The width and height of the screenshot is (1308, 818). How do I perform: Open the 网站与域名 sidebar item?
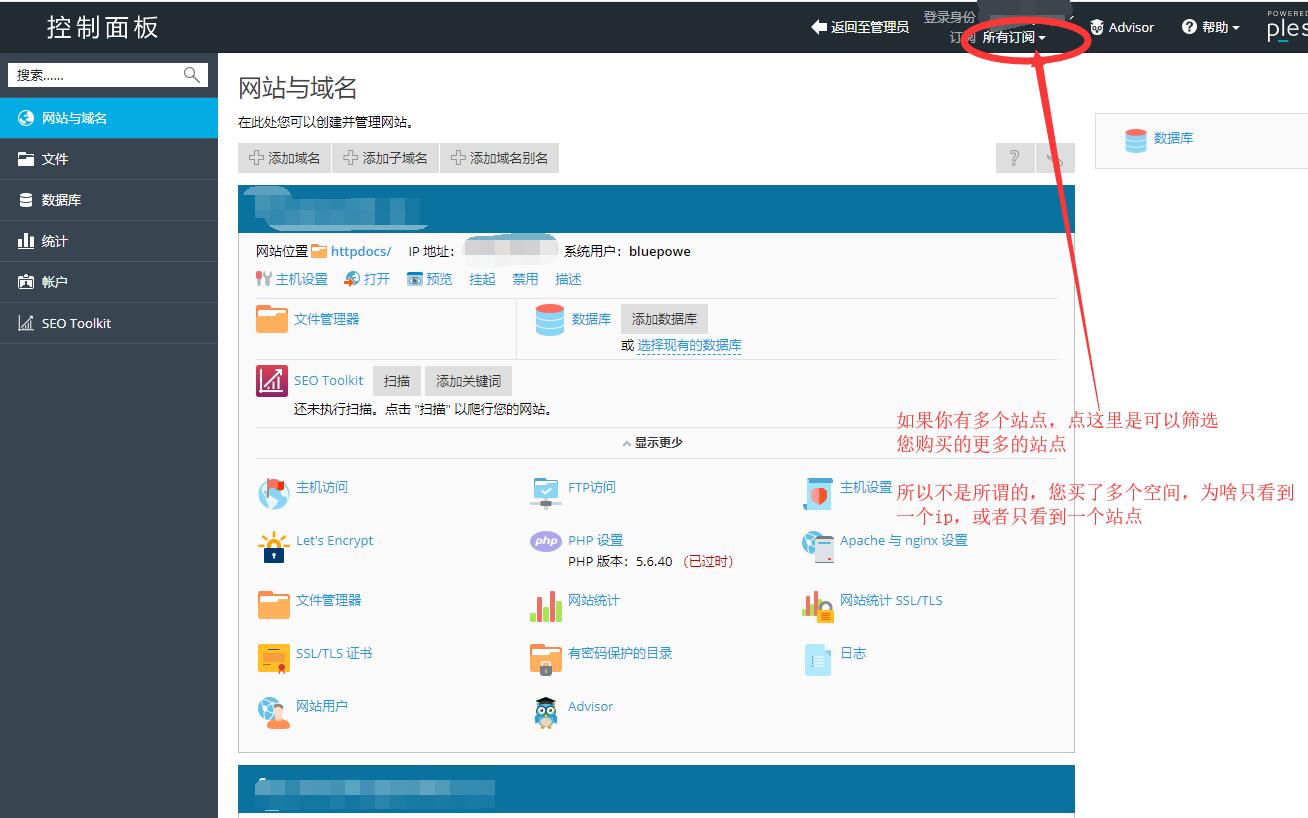[108, 118]
